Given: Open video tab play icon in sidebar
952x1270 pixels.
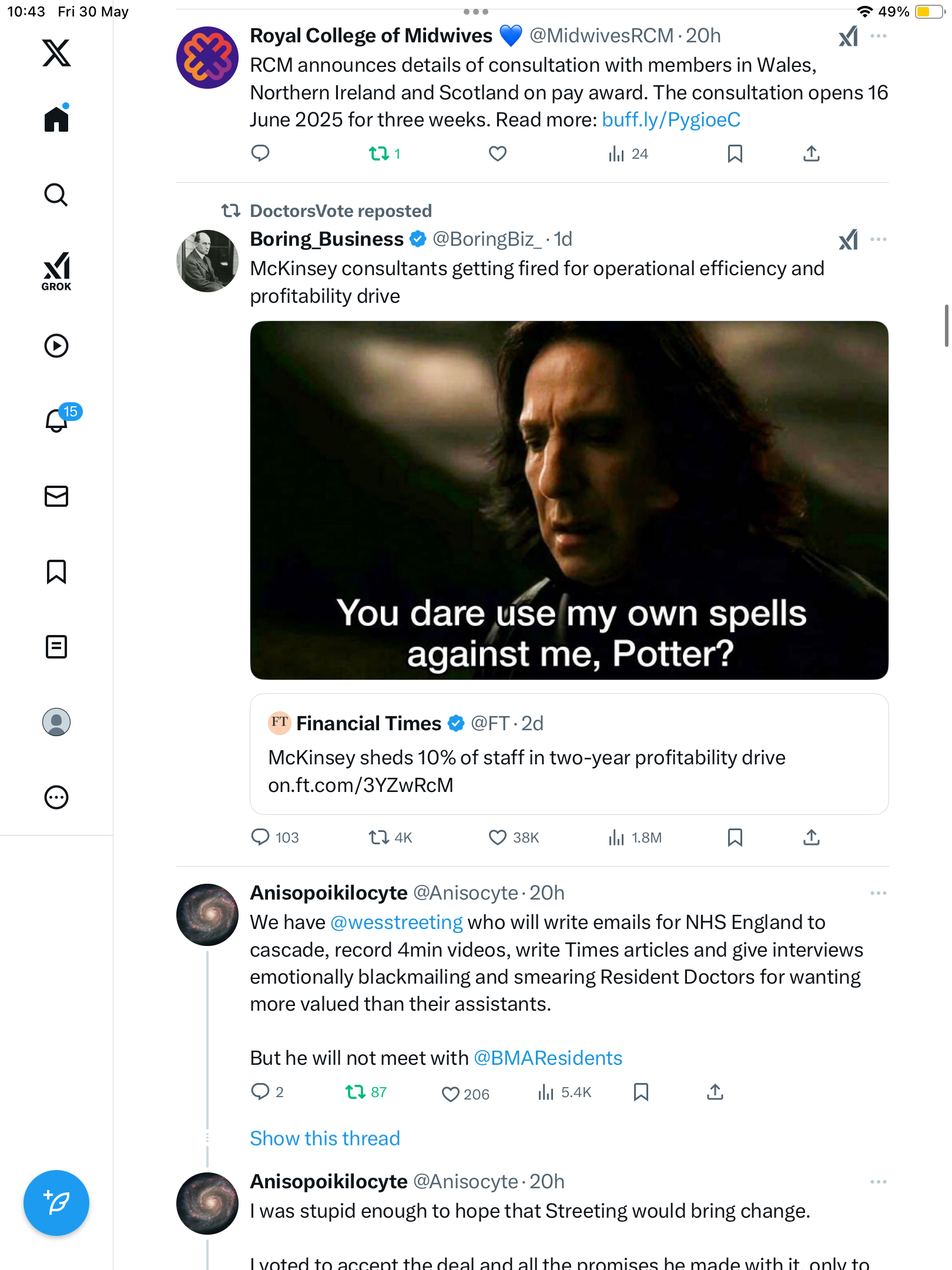Looking at the screenshot, I should (56, 346).
